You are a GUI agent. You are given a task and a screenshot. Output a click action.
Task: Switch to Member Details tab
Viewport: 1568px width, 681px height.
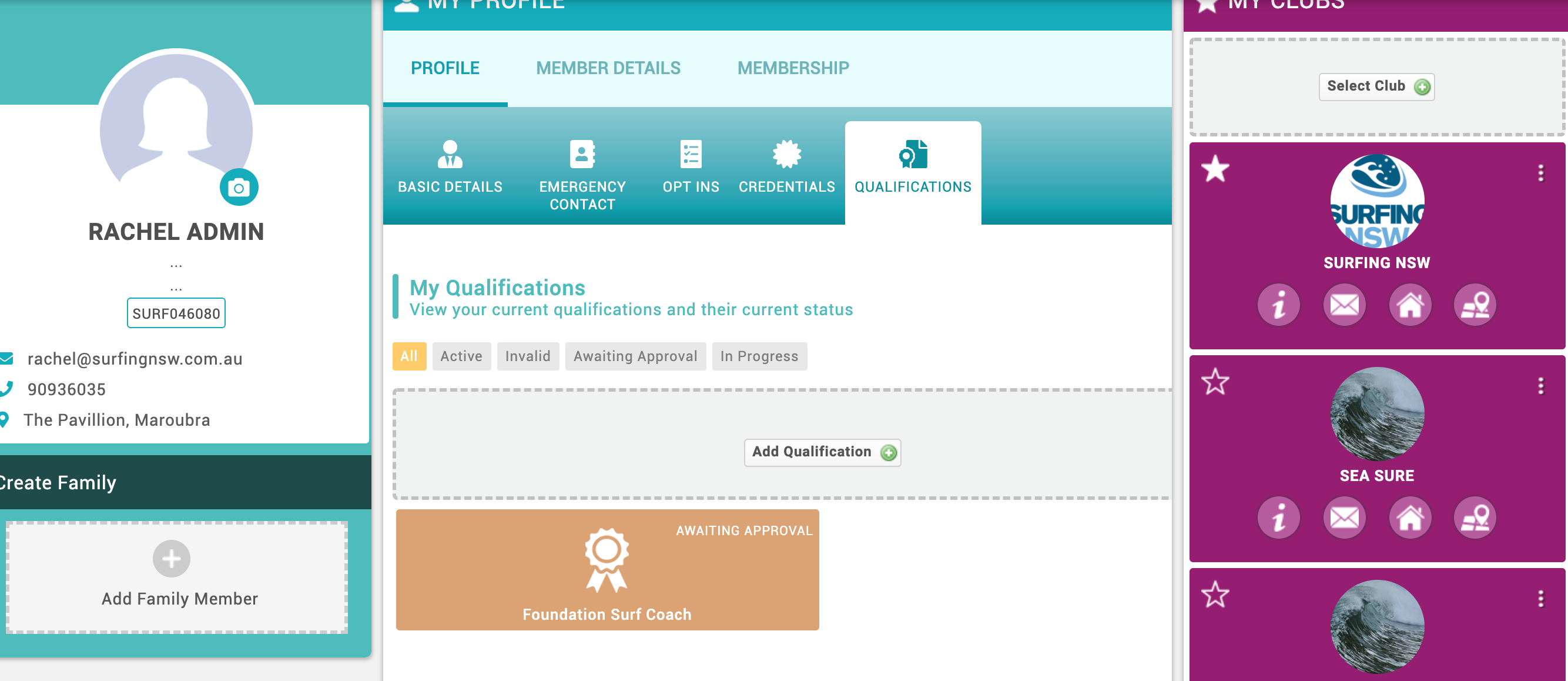608,68
